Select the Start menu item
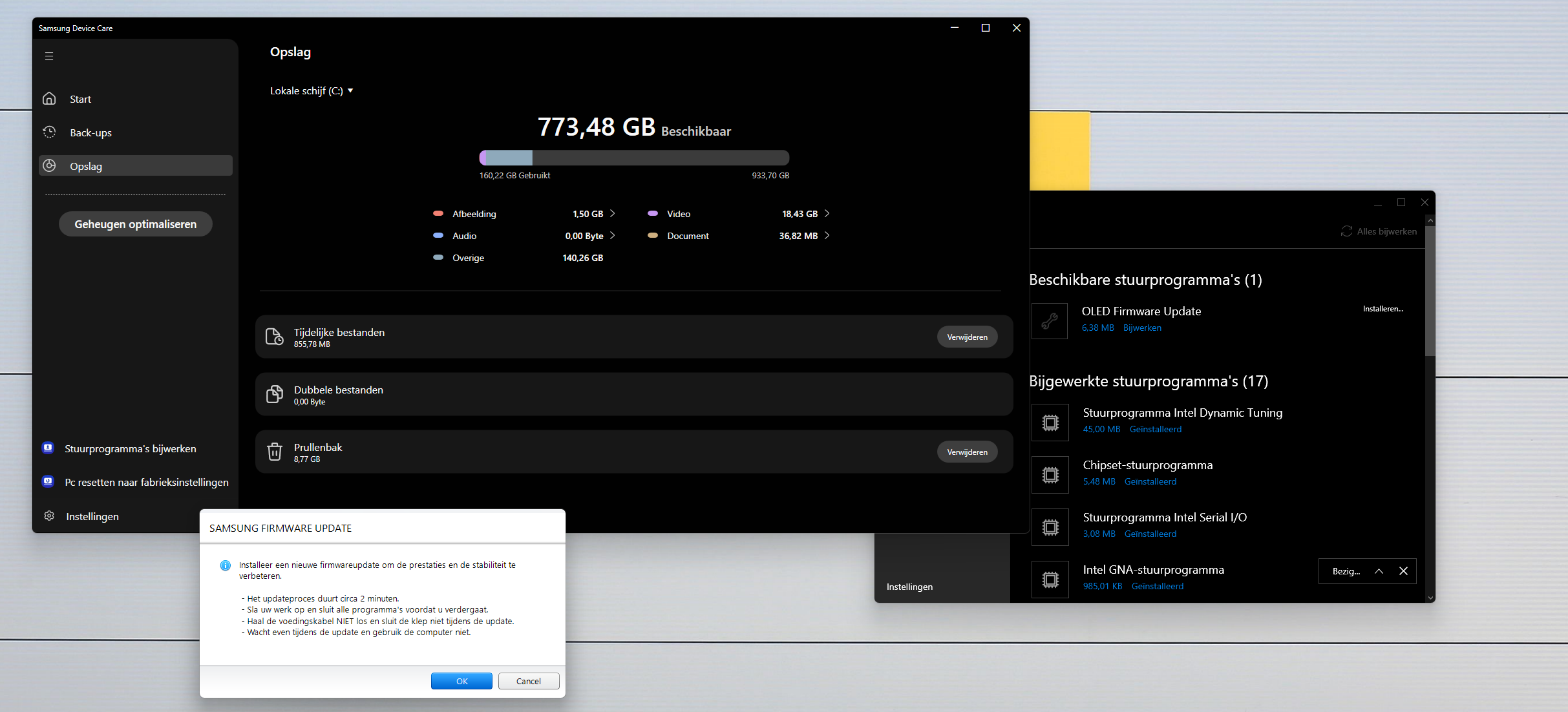This screenshot has height=712, width=1568. [x=136, y=99]
